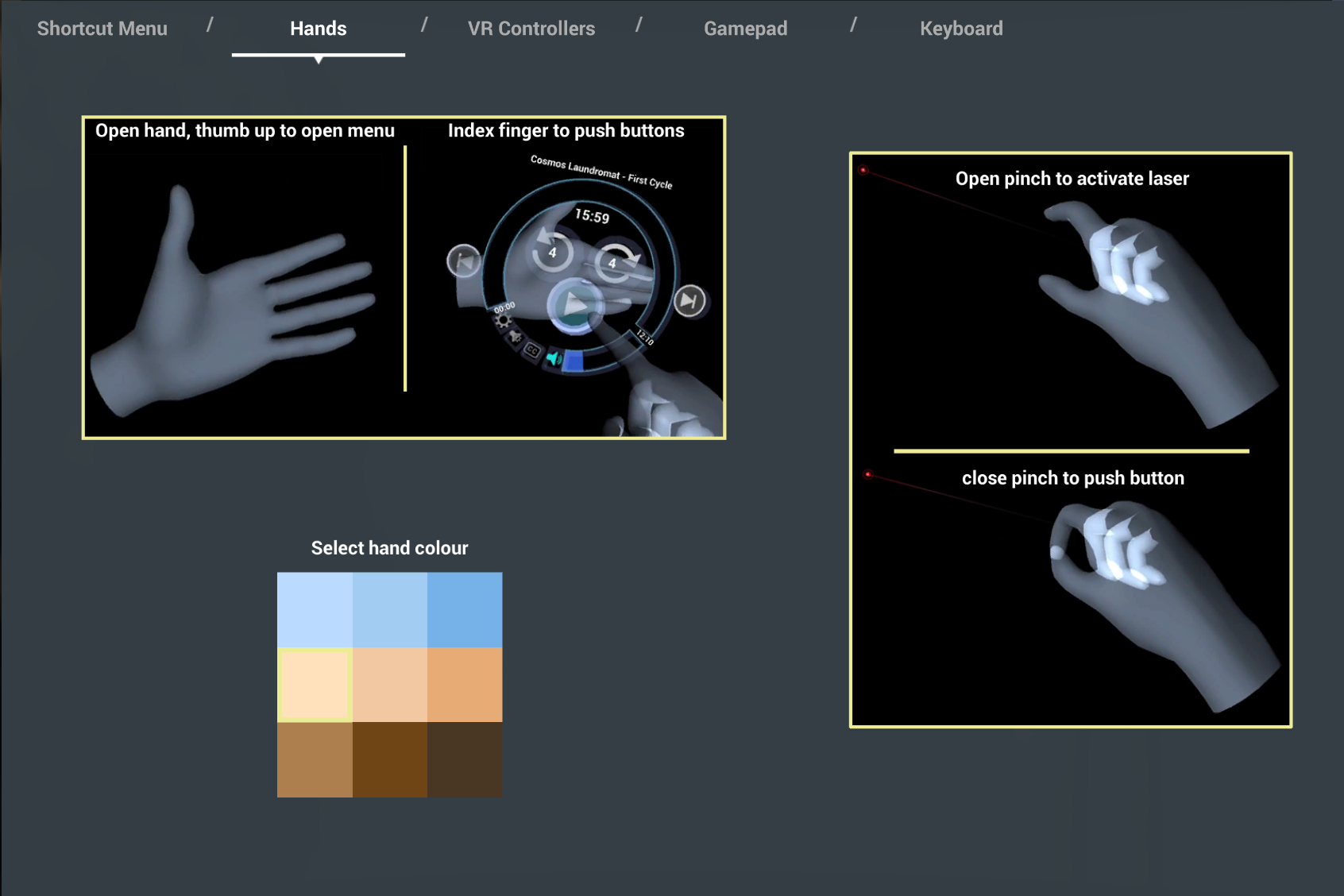1344x896 pixels.
Task: Click the rewind 4 seconds icon
Action: [x=552, y=252]
